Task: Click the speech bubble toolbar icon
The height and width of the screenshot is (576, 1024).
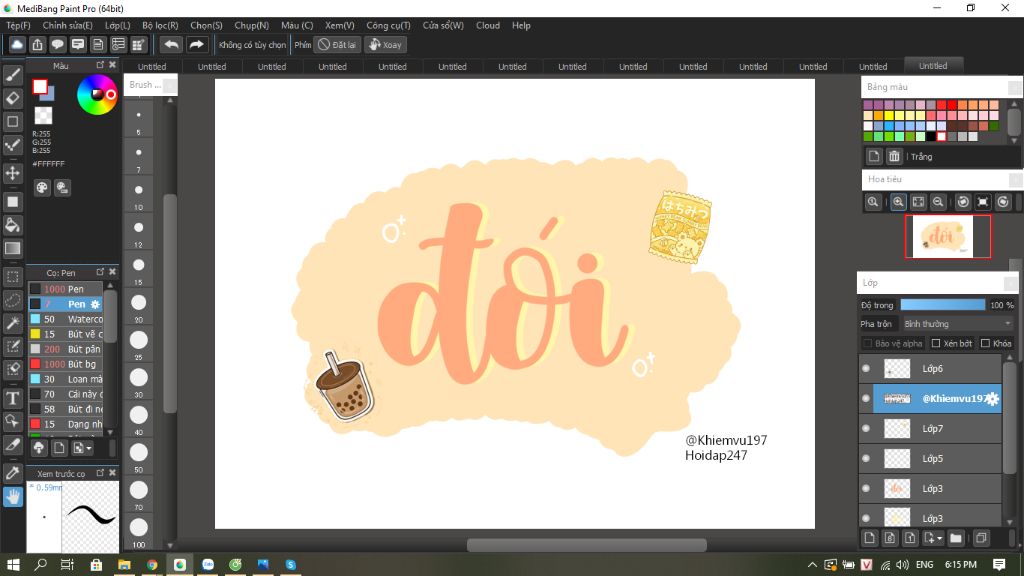Action: click(57, 44)
